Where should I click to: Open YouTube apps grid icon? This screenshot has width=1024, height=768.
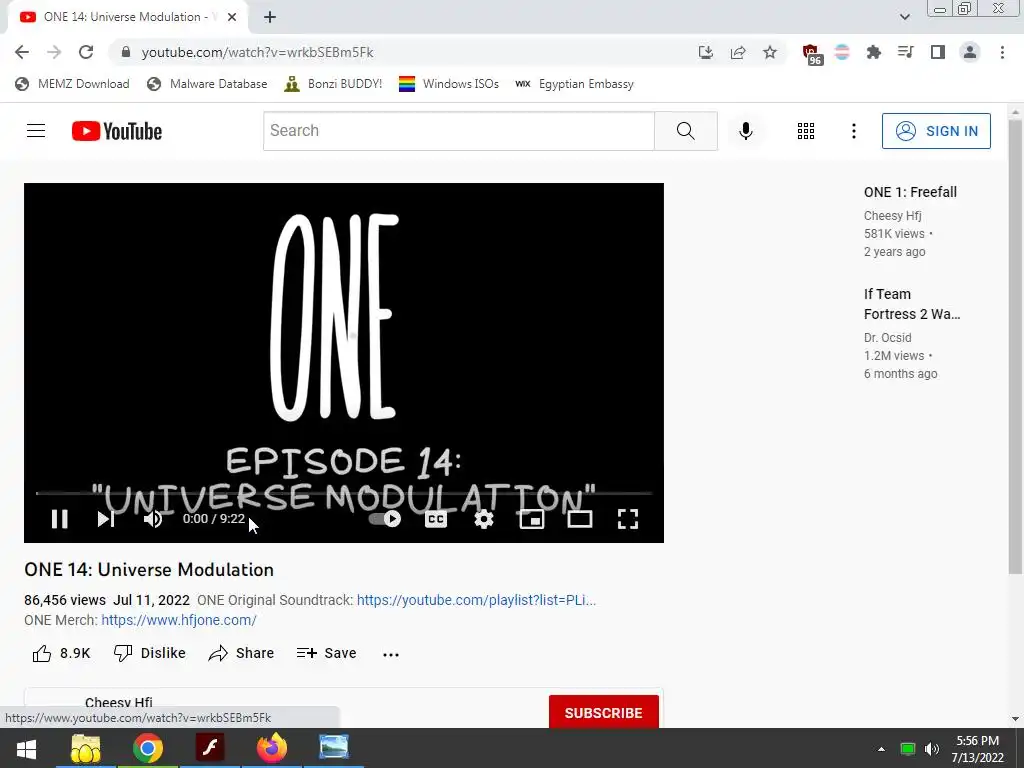(806, 131)
